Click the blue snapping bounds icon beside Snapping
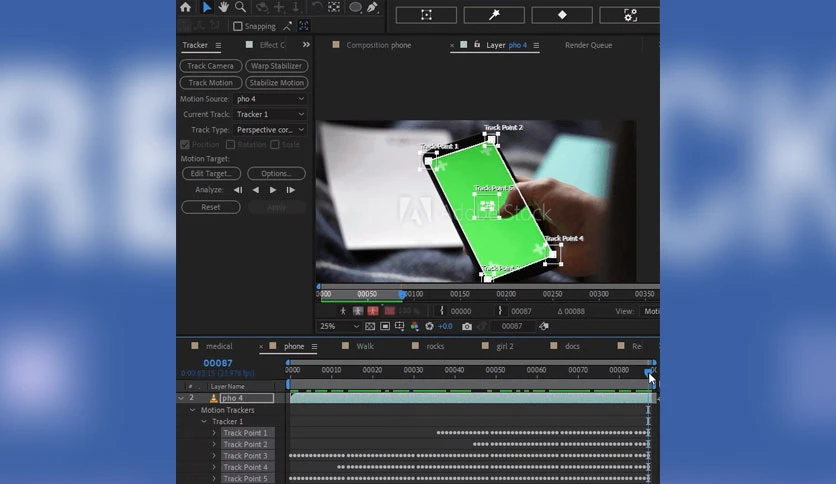The width and height of the screenshot is (836, 484). click(303, 26)
